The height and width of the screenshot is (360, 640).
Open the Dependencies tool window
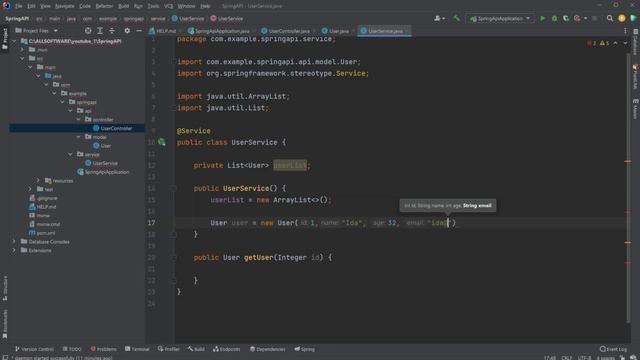coord(268,349)
